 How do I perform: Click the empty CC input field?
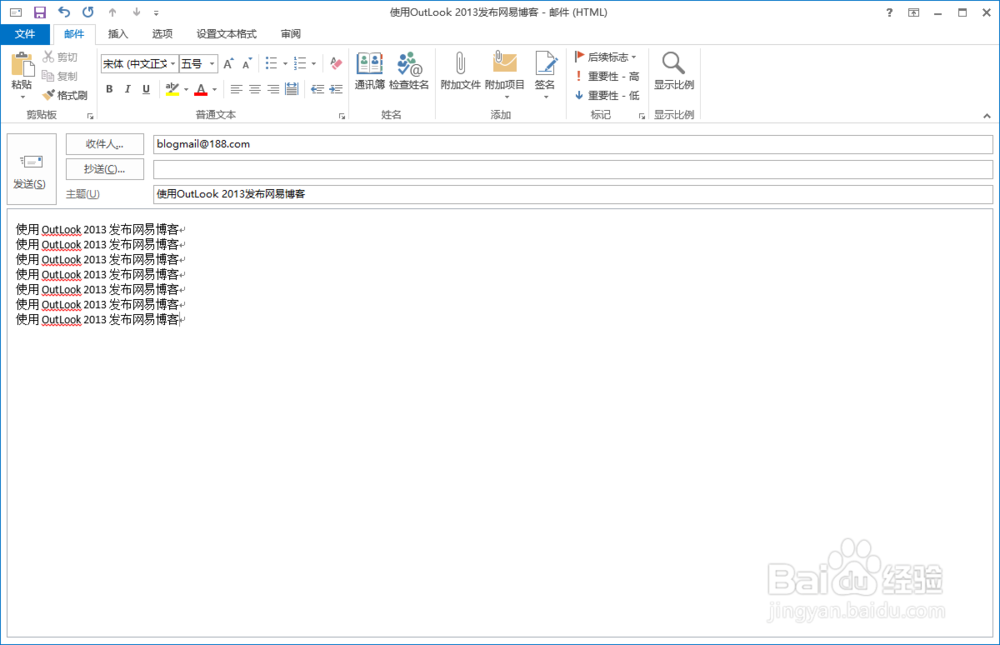pos(573,169)
